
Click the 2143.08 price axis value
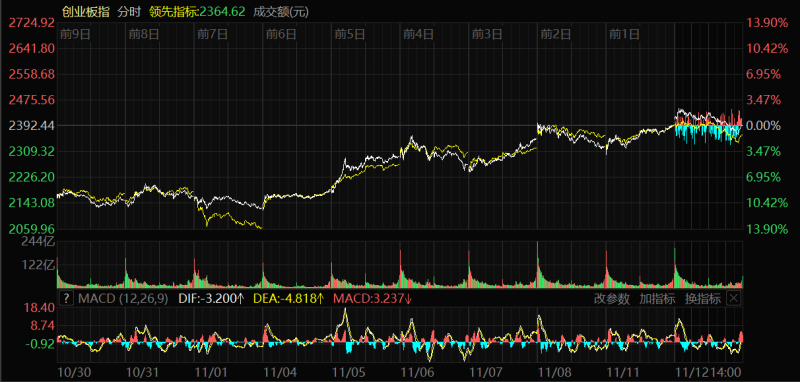[x=31, y=203]
